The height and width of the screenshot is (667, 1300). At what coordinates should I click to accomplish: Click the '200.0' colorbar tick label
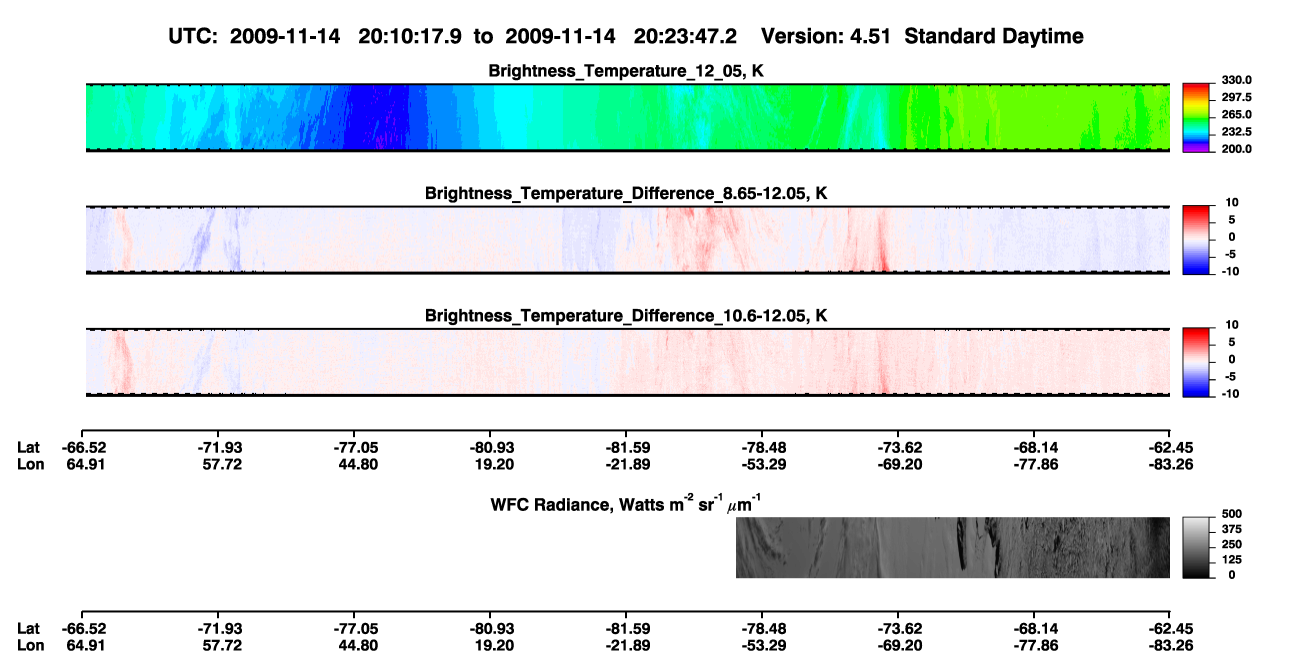(x=1238, y=149)
